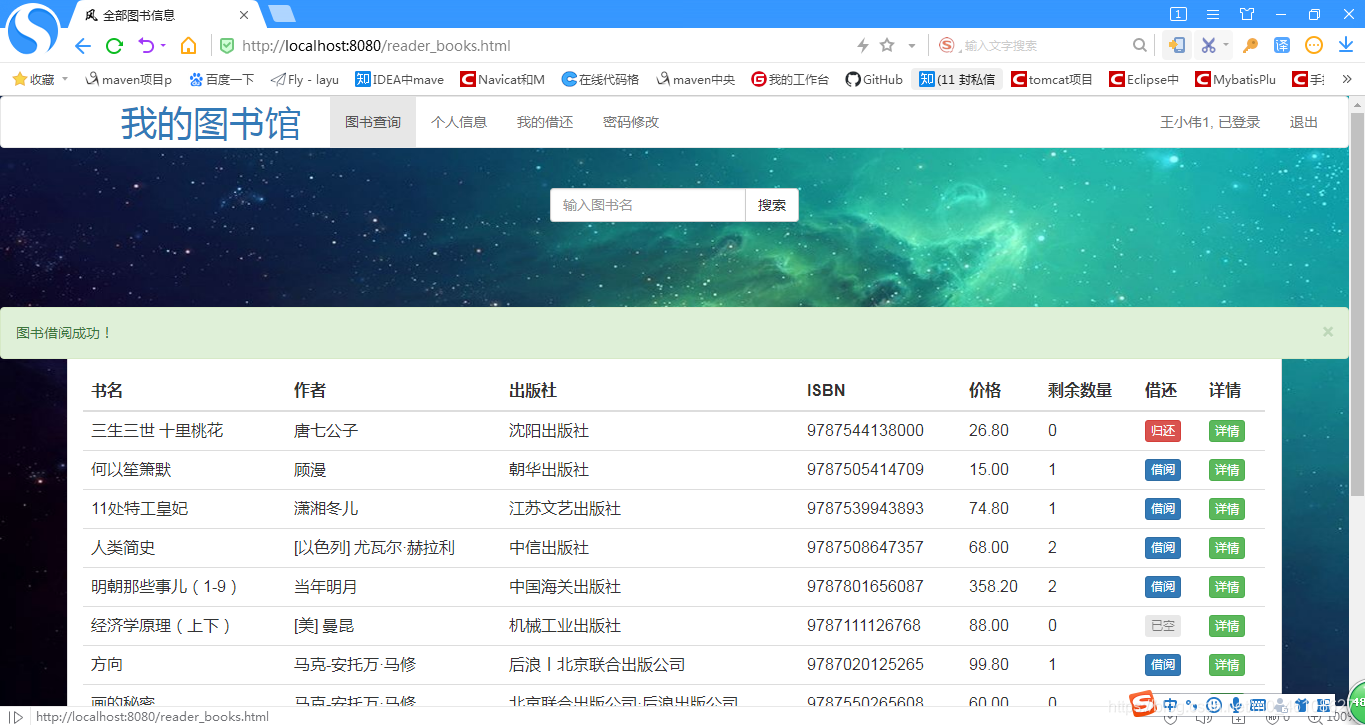
Task: Open the MybatisPlu bookmark
Action: pyautogui.click(x=1235, y=79)
